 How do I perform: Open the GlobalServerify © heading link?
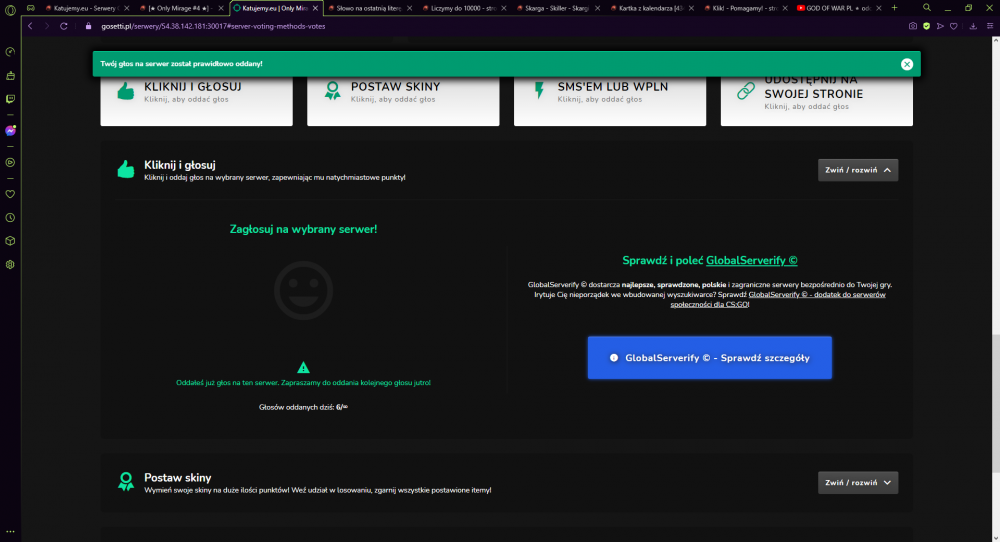[751, 260]
